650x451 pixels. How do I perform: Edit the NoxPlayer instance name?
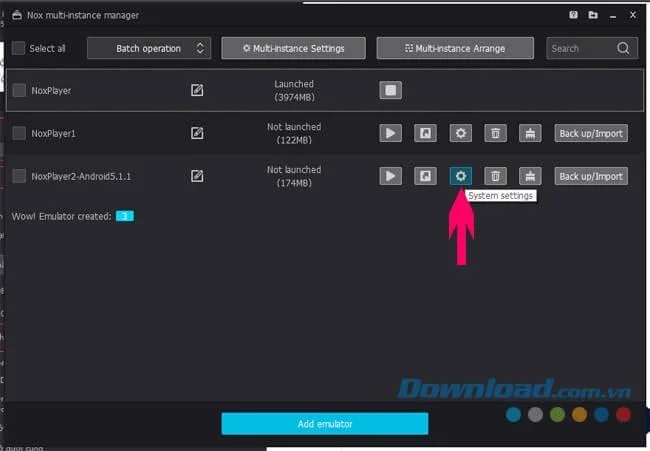tap(197, 90)
